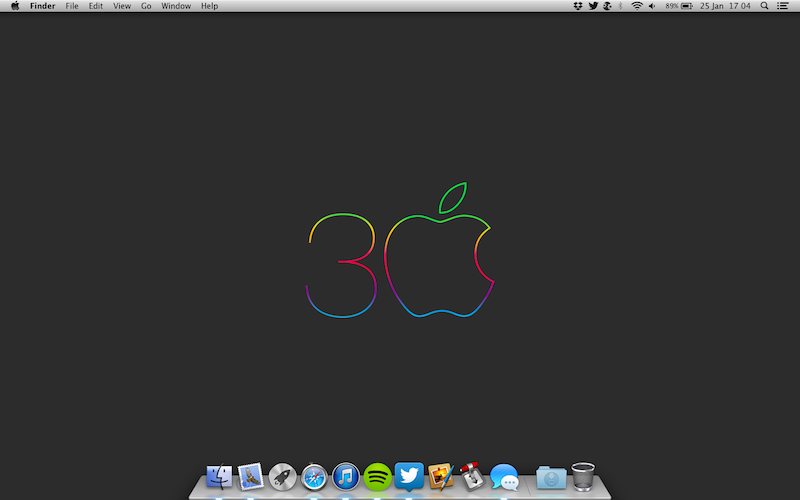
Task: Open iTunes from the Dock
Action: (346, 477)
